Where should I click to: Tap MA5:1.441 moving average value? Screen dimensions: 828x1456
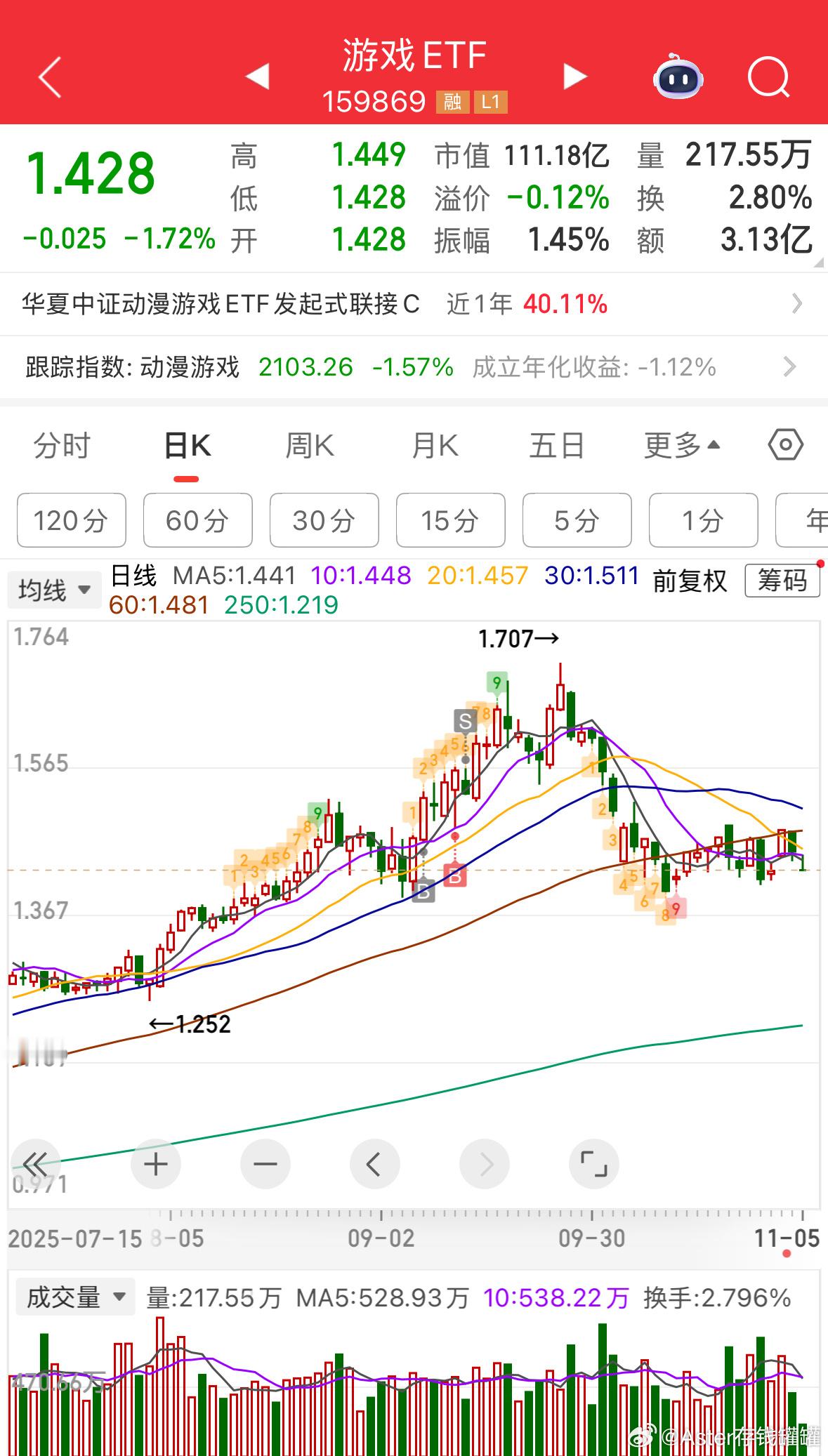tap(235, 576)
